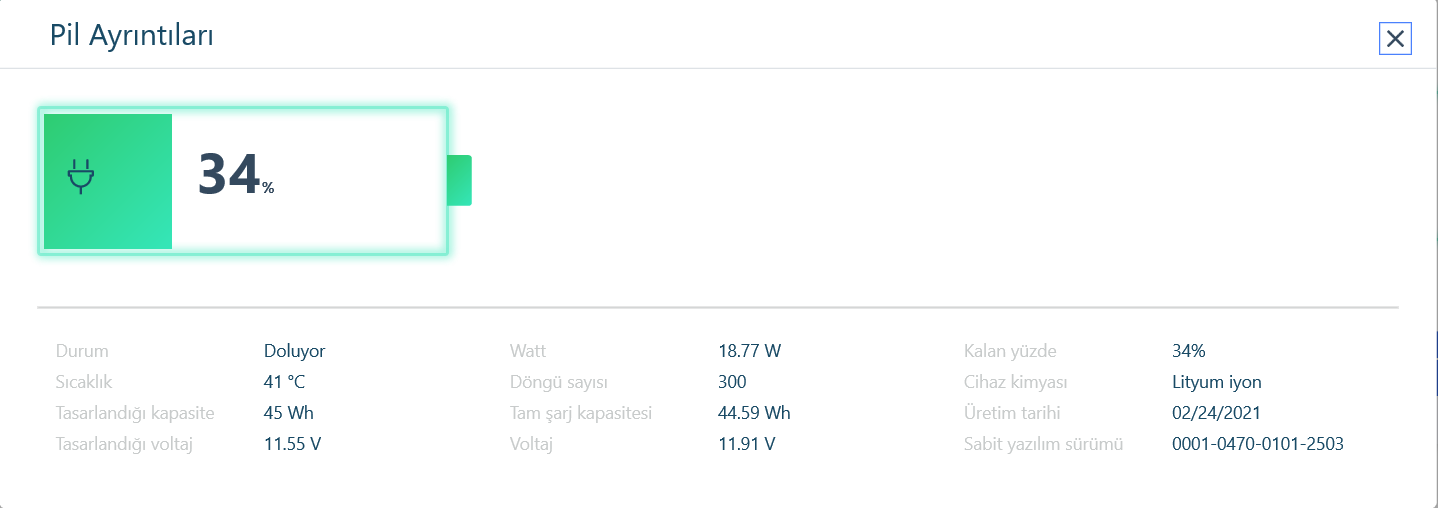Click the Durum value Doluyor
This screenshot has height=508, width=1438.
click(x=294, y=351)
